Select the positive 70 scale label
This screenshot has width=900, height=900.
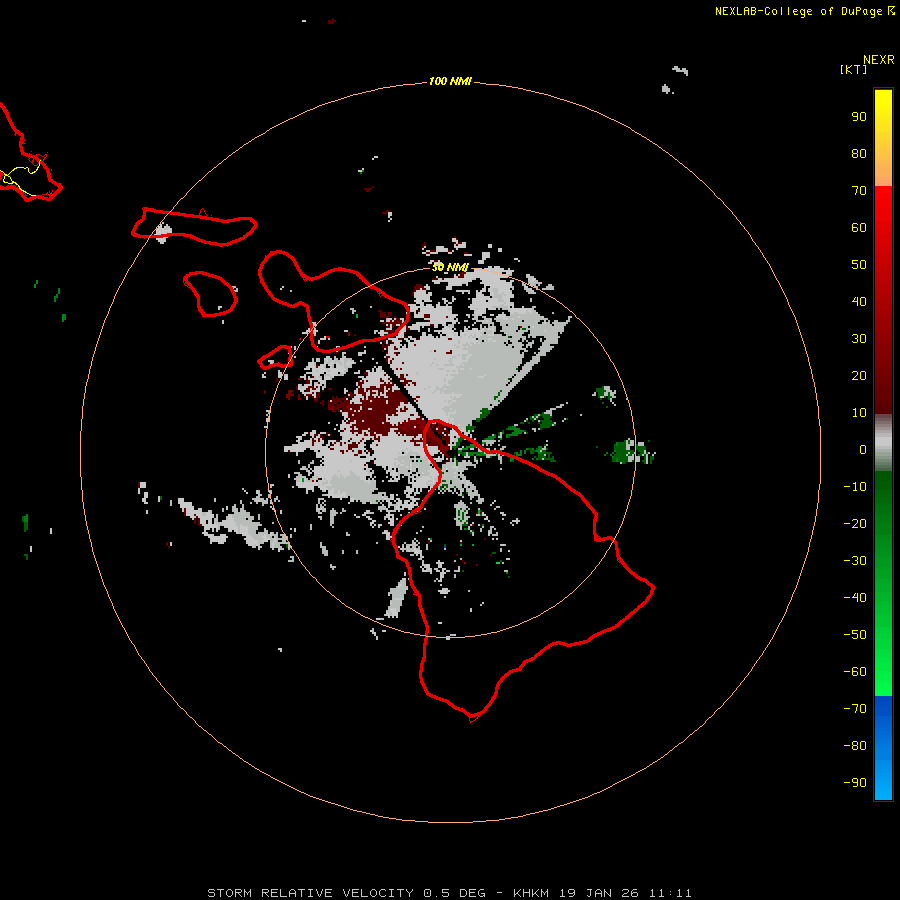(x=859, y=191)
